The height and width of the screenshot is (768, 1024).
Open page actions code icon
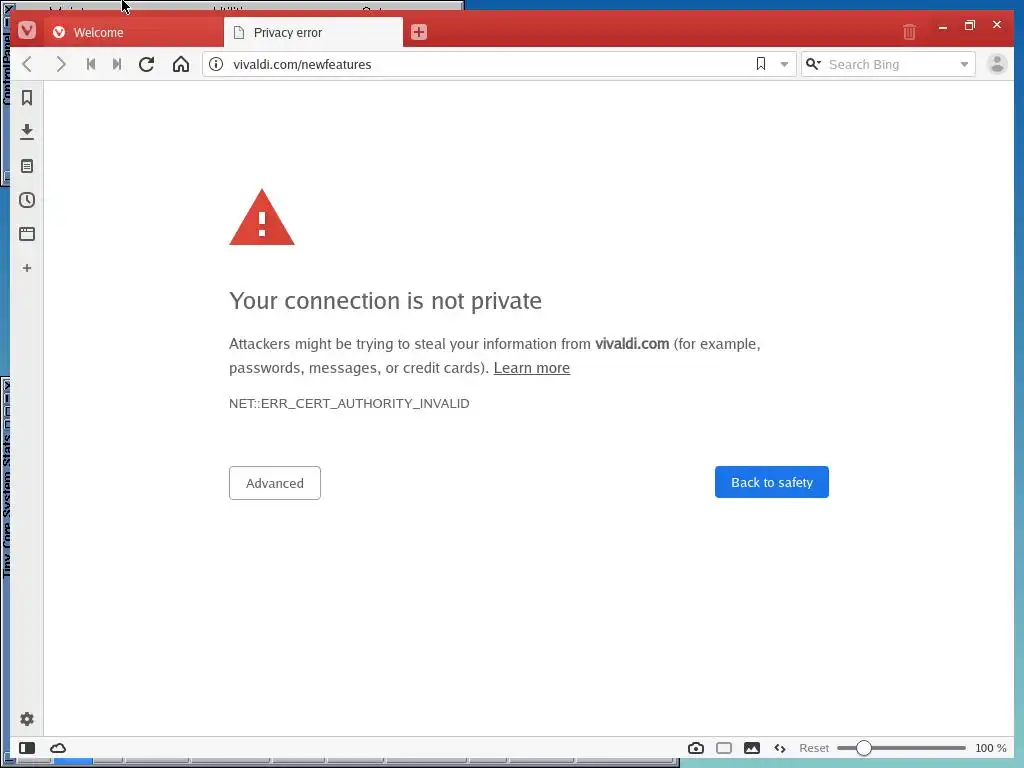click(x=780, y=748)
